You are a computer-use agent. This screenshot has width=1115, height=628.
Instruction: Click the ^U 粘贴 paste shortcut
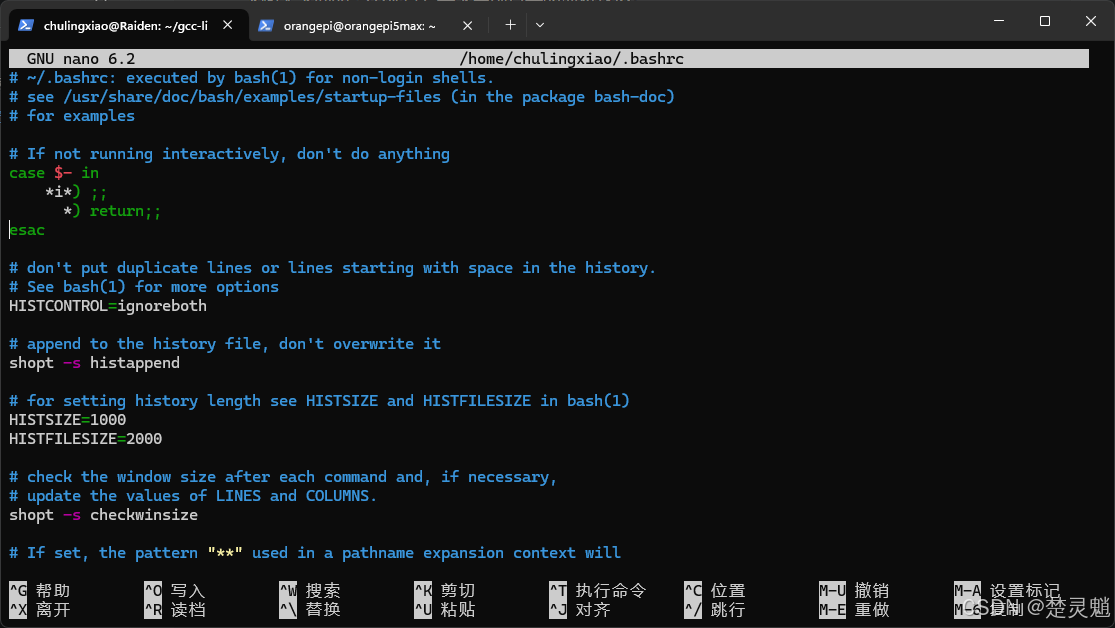click(x=445, y=610)
